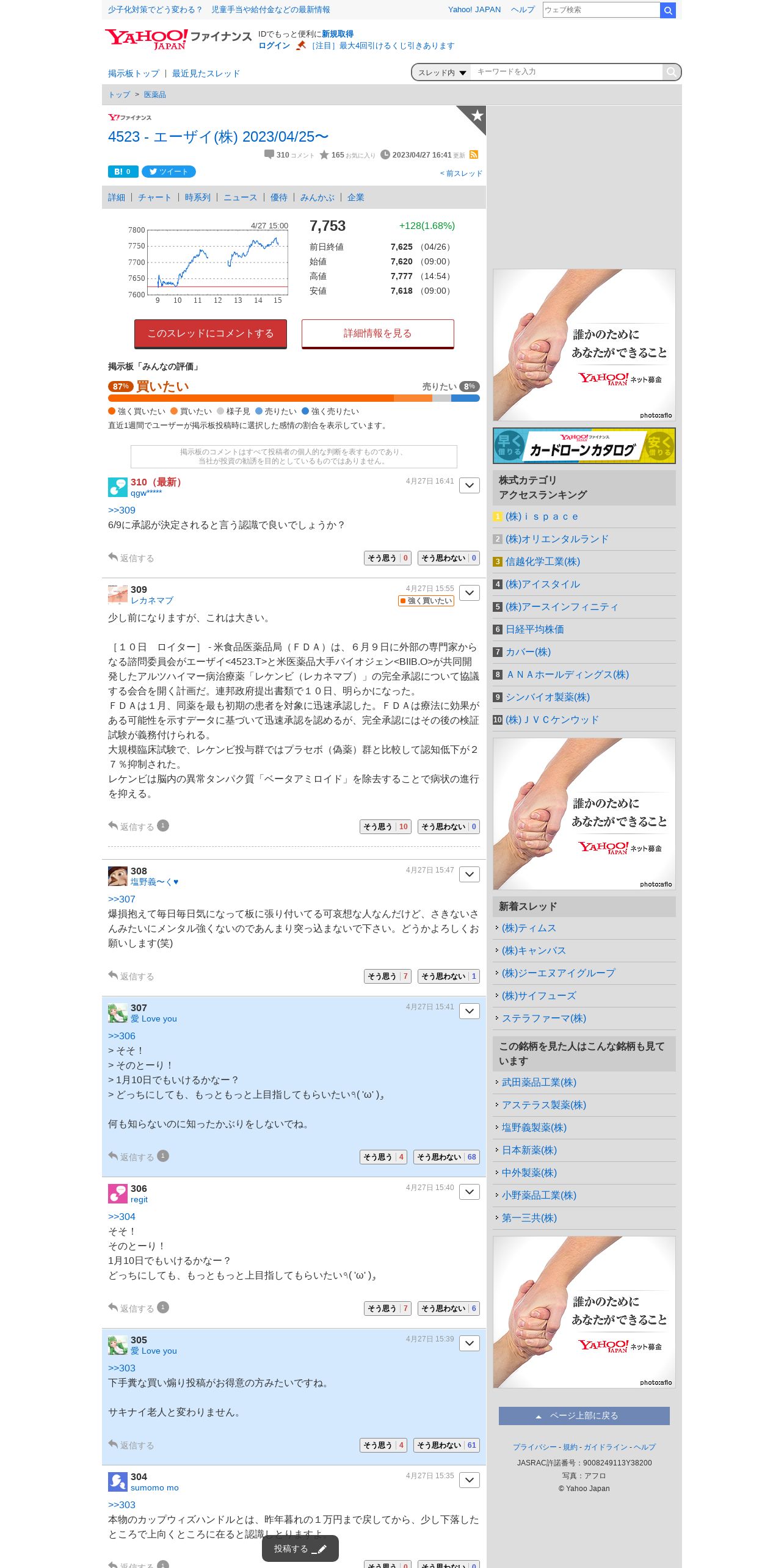This screenshot has height=1568, width=784.
Task: Vote そう思わない on post 305
Action: (446, 1445)
